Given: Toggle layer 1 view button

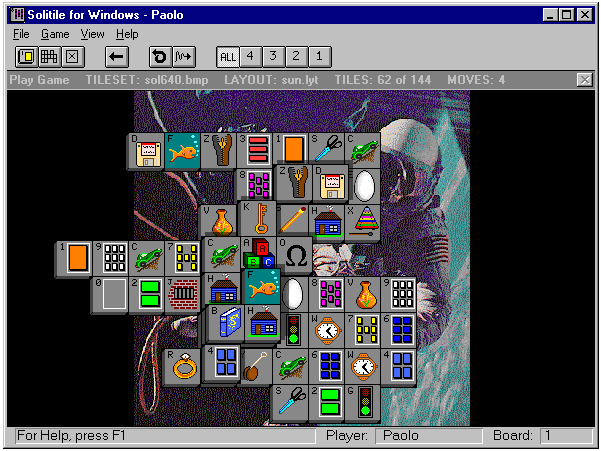Looking at the screenshot, I should click(x=317, y=56).
